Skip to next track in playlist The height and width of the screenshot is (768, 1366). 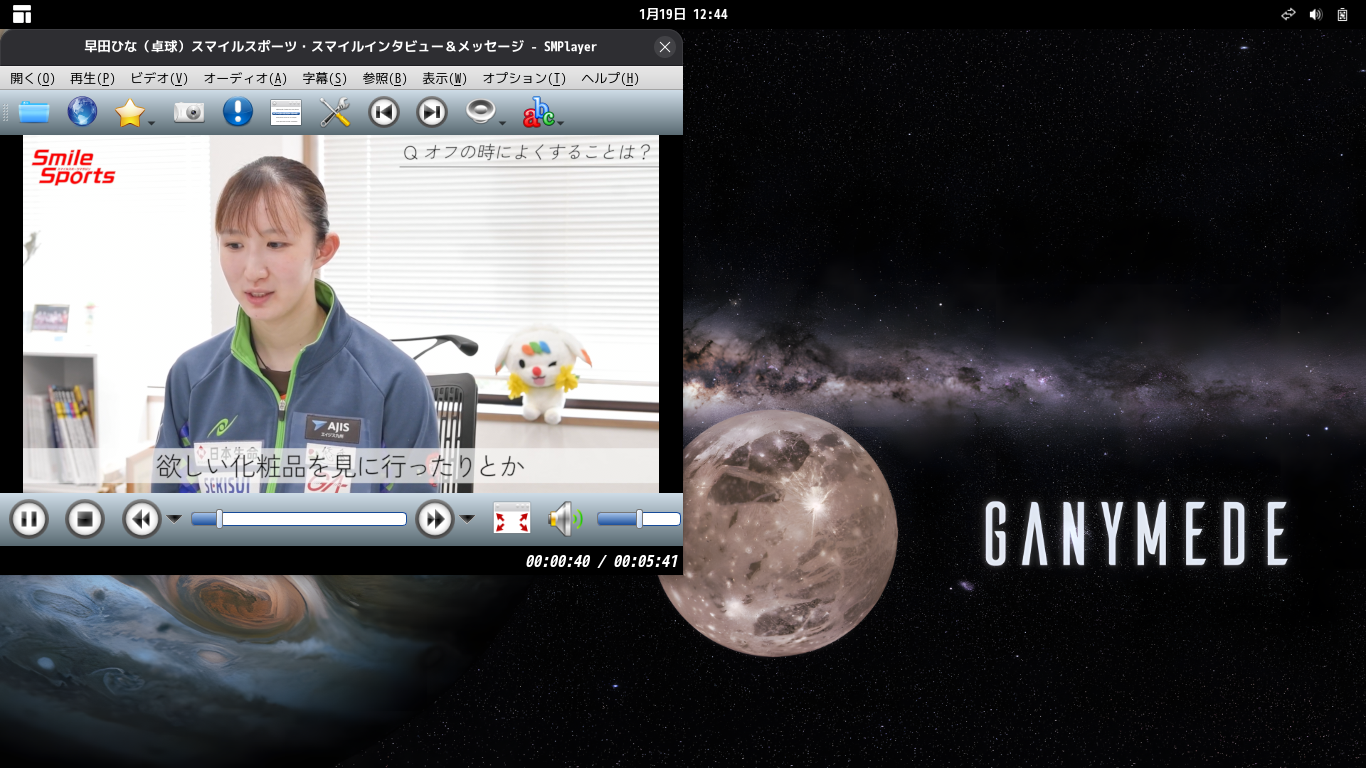tap(432, 112)
